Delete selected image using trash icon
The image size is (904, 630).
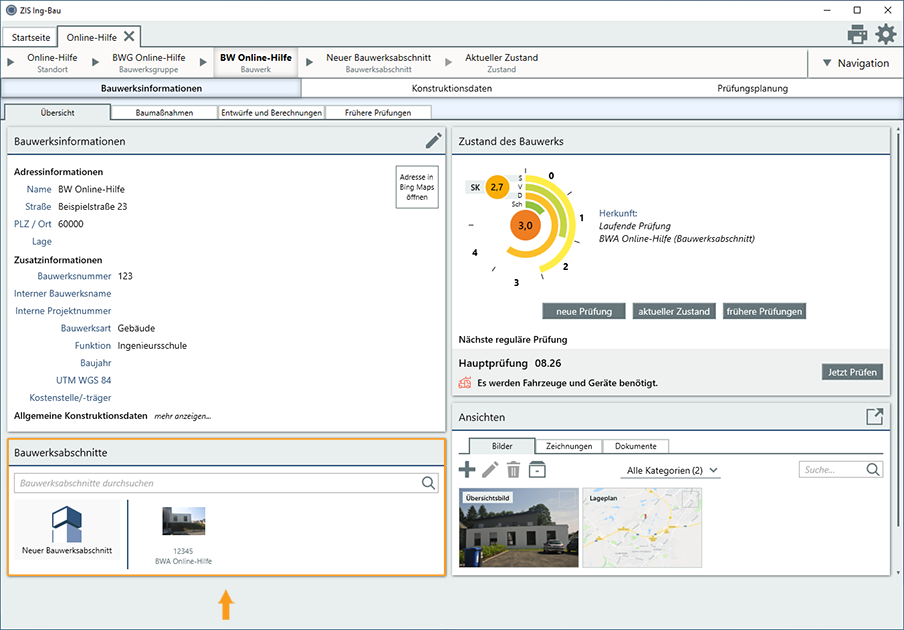tap(514, 470)
